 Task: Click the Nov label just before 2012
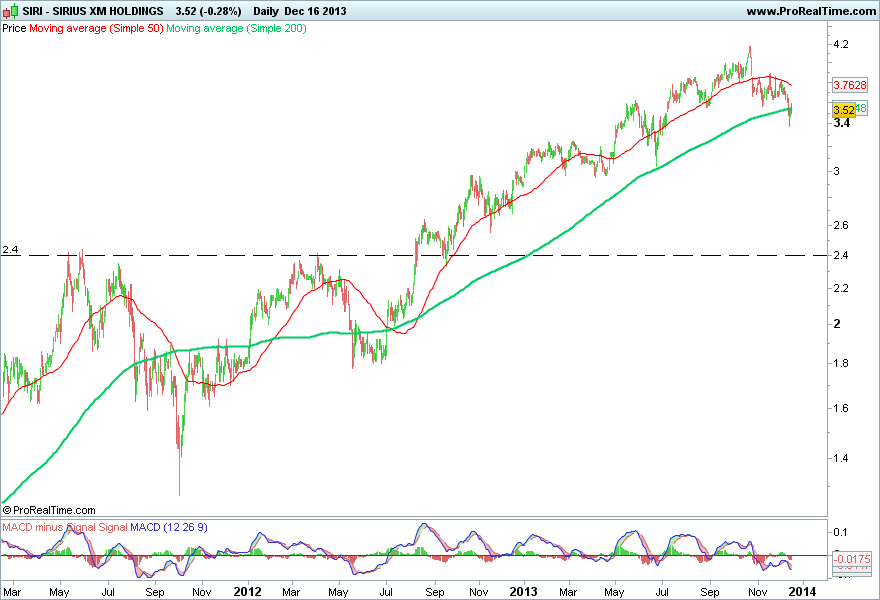[201, 592]
